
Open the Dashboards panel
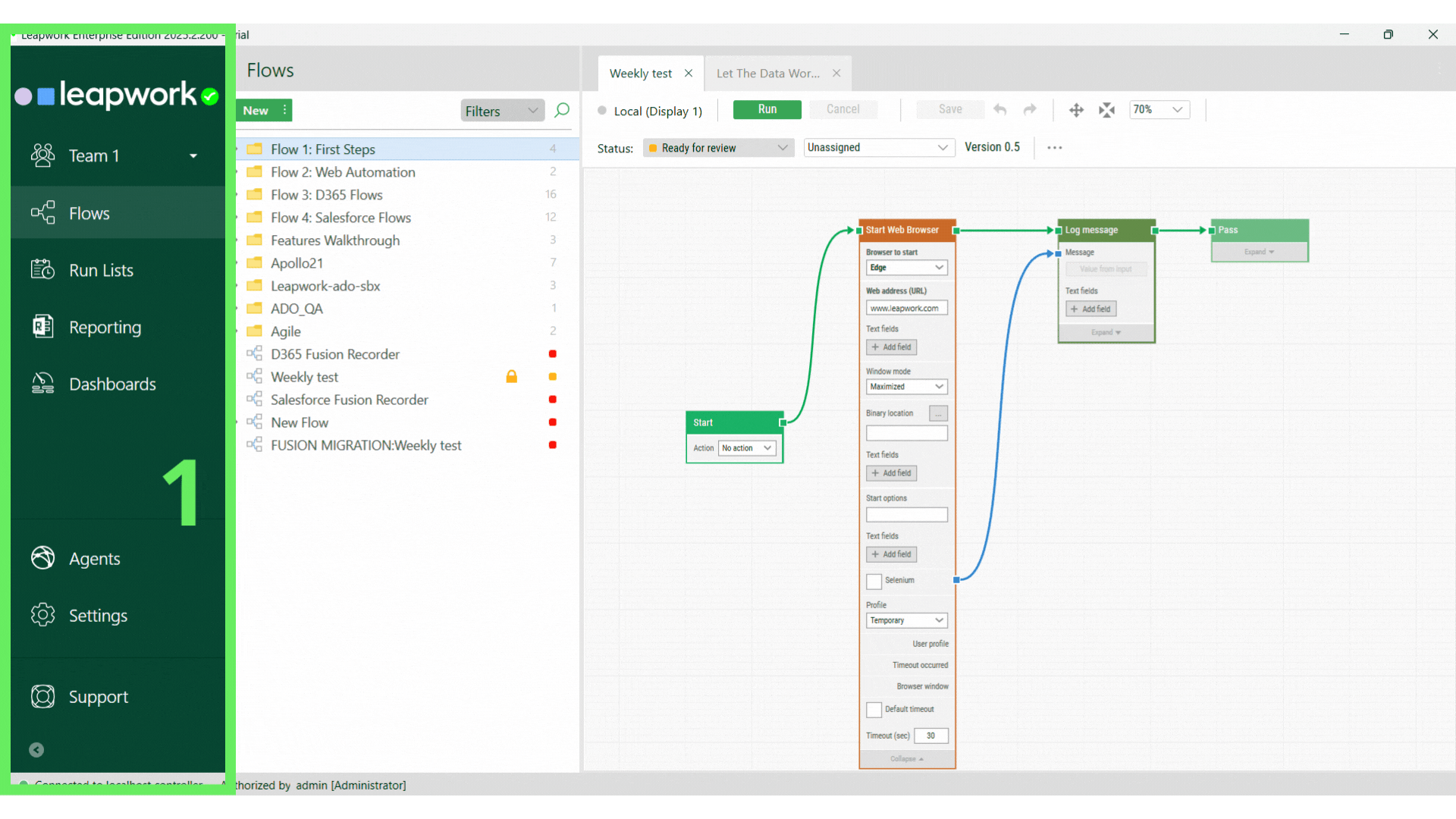pyautogui.click(x=112, y=384)
